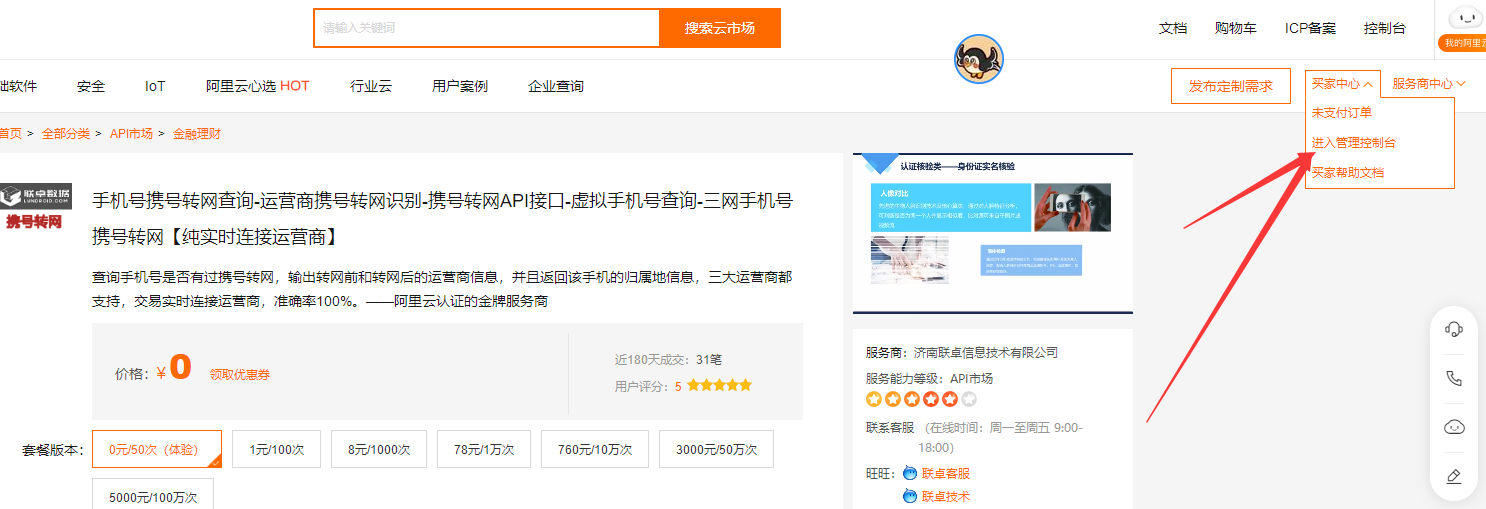
Task: Click the five-star user rating
Action: tap(719, 385)
